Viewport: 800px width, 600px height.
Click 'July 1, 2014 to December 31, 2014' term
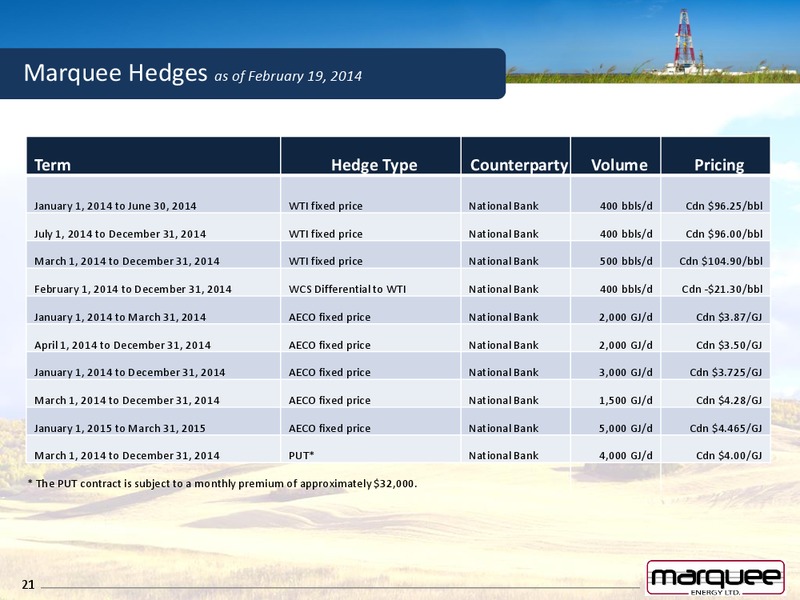coord(120,234)
